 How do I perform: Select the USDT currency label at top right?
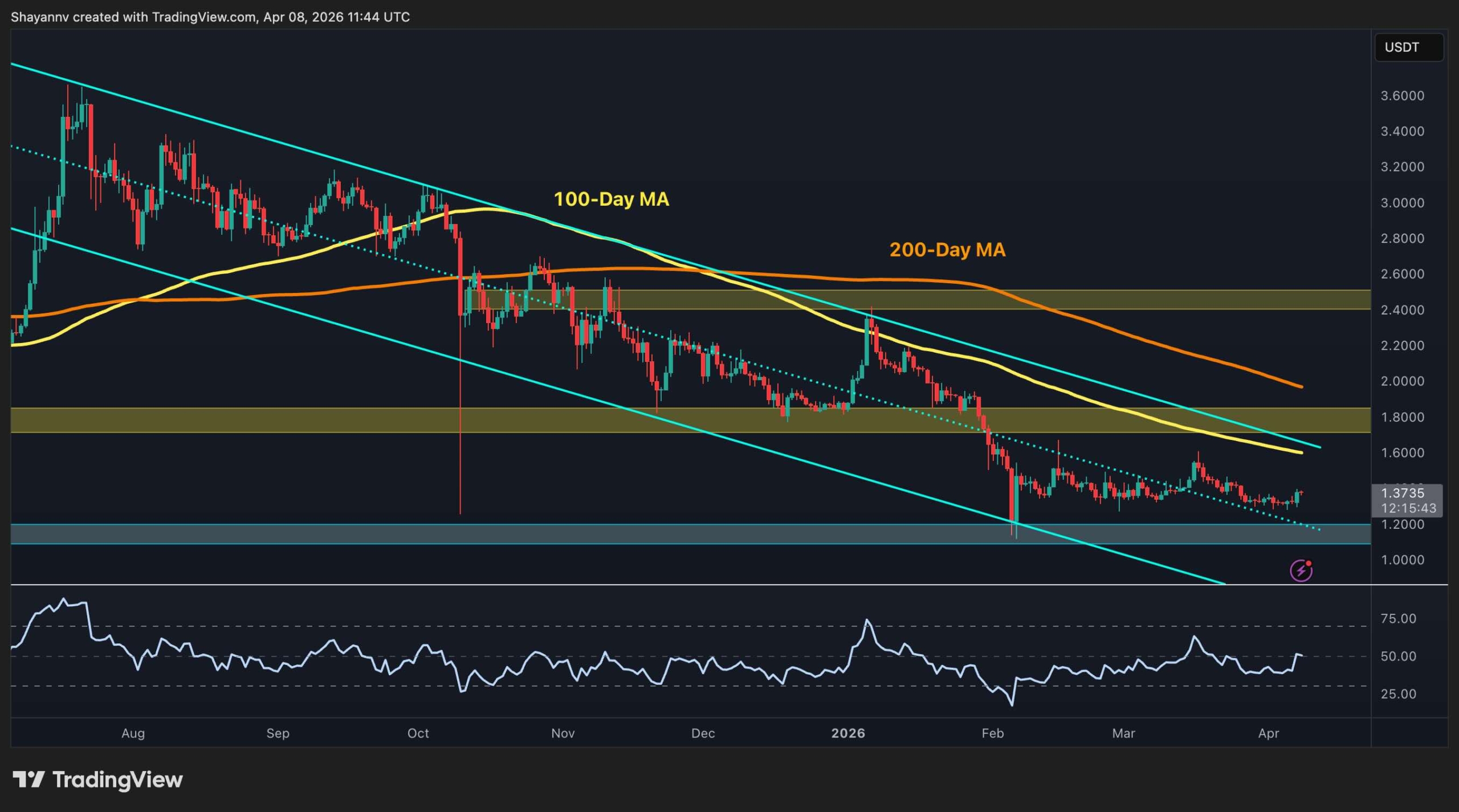(1408, 48)
